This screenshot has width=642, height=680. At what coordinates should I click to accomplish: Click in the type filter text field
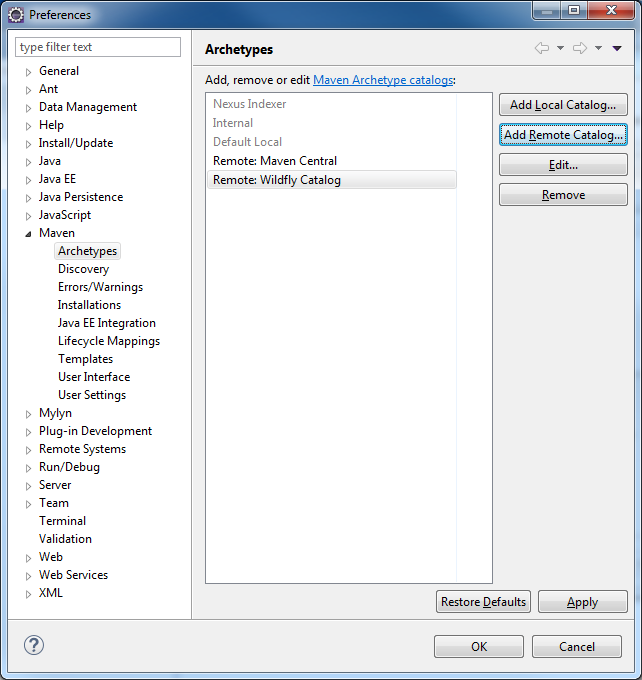98,47
